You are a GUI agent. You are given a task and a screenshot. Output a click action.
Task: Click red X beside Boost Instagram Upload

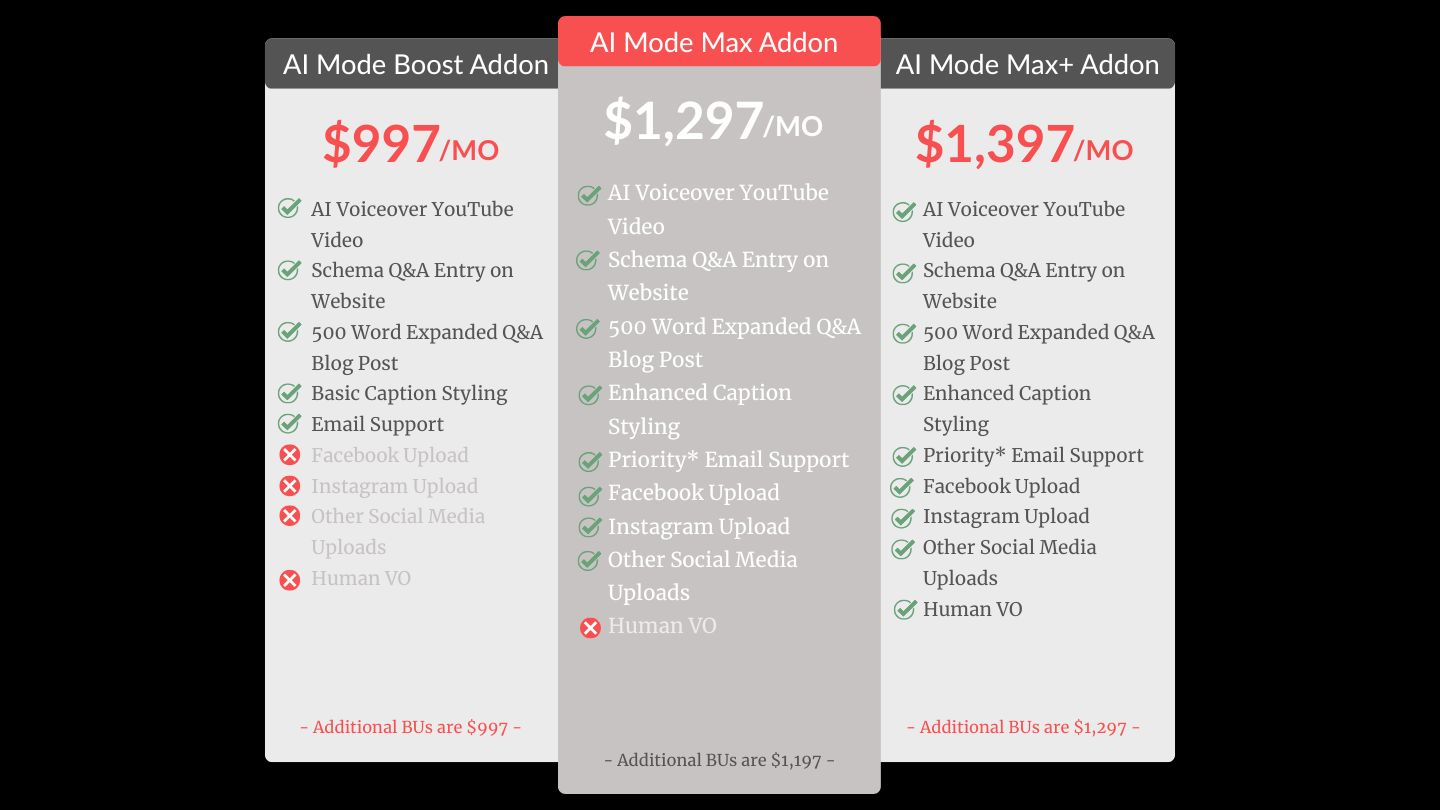[x=290, y=486]
